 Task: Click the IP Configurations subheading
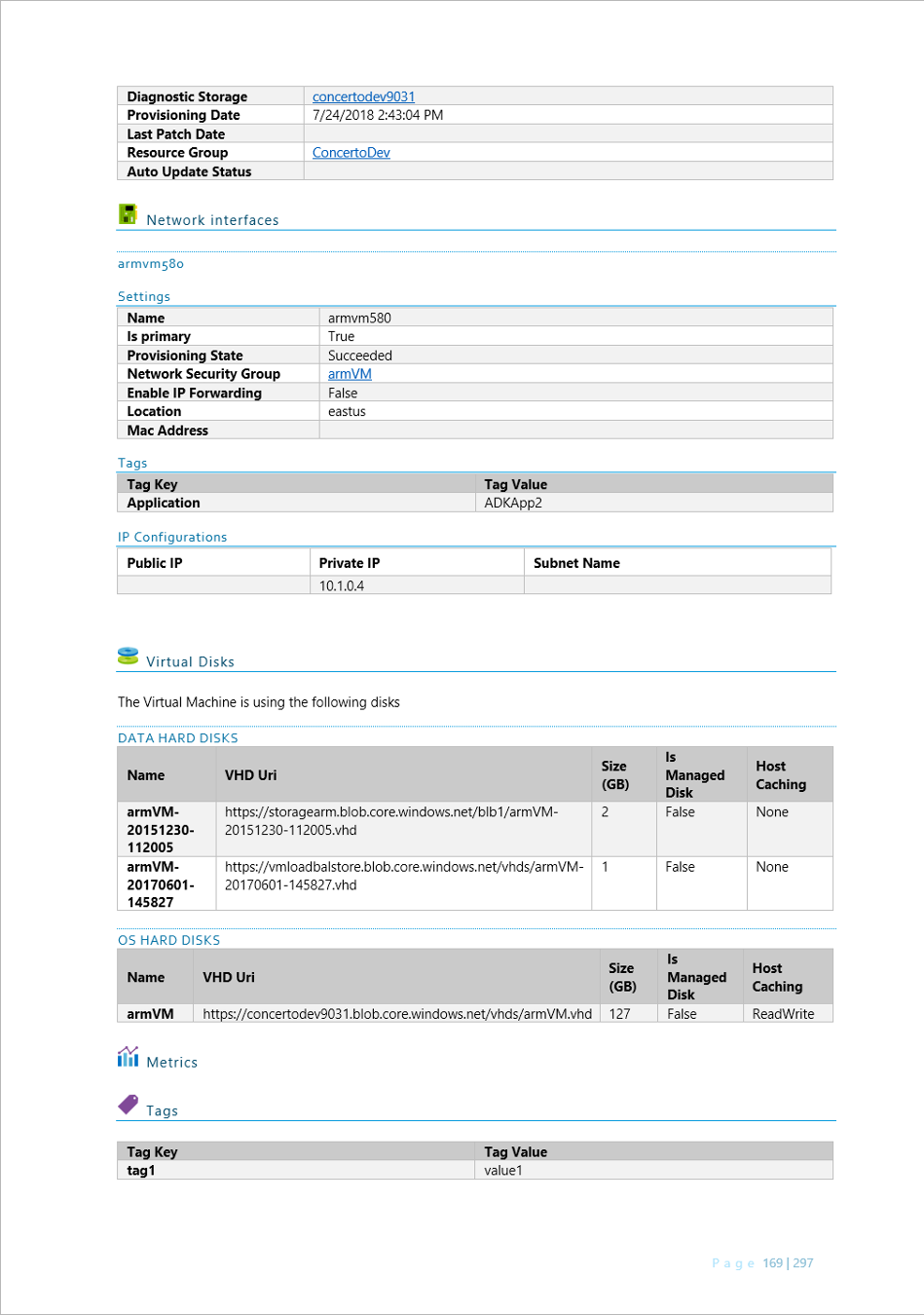(x=172, y=538)
